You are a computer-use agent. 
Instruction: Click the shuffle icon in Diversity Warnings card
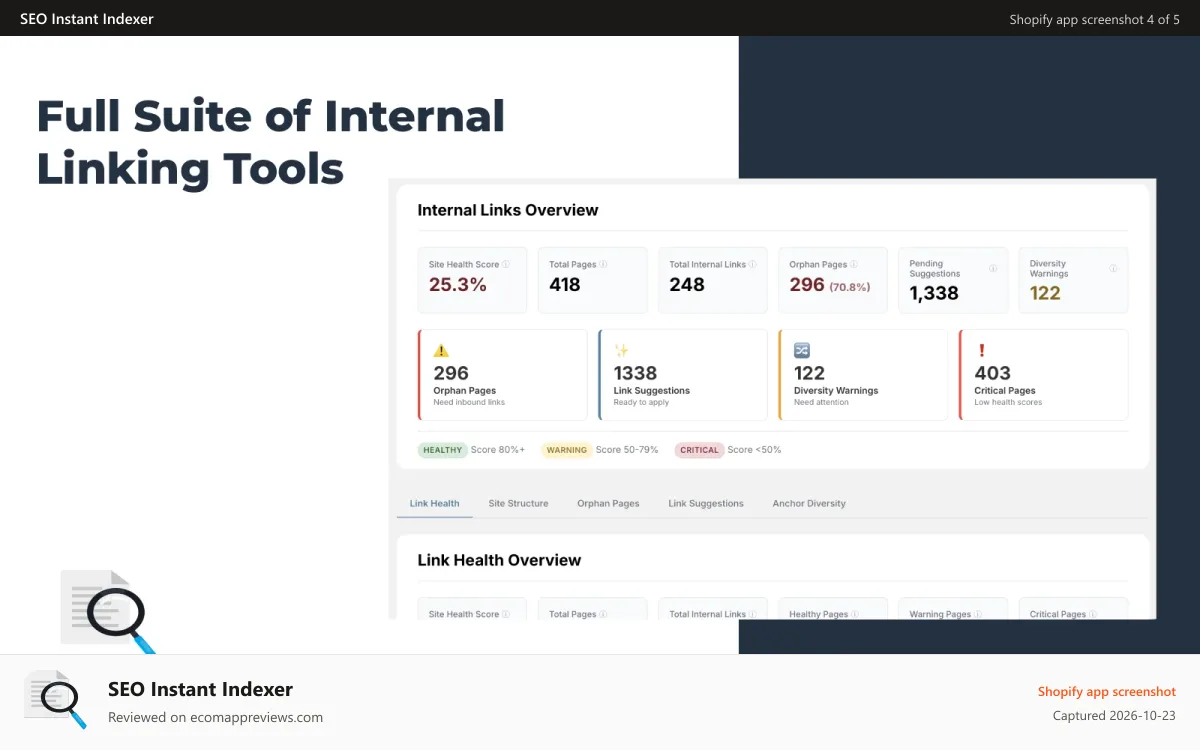[x=802, y=351]
